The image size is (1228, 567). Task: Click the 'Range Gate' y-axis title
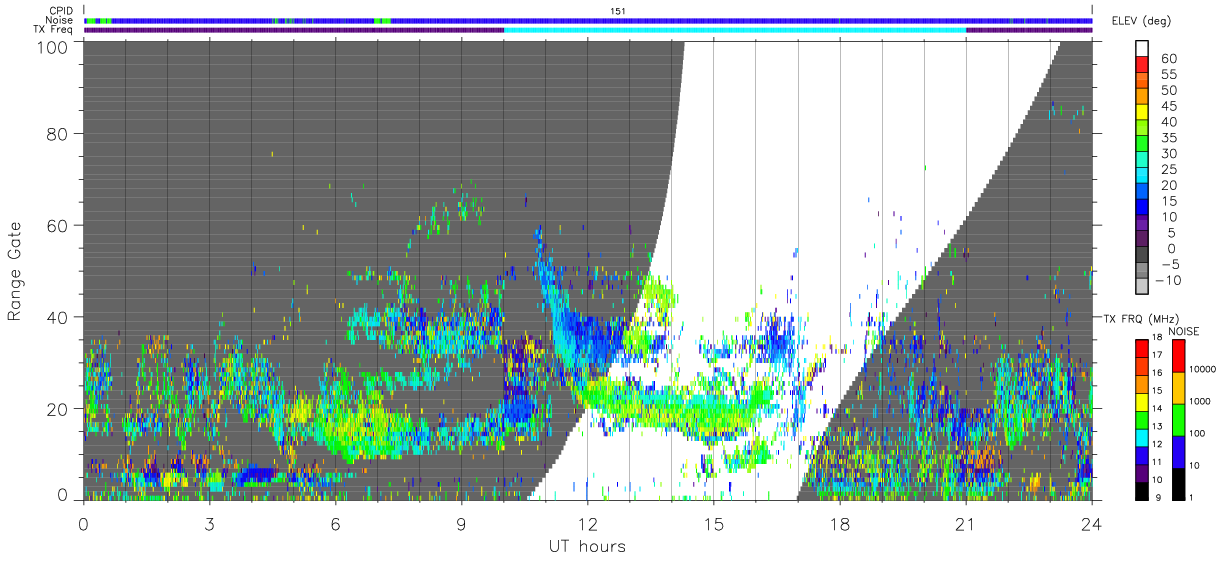[16, 271]
